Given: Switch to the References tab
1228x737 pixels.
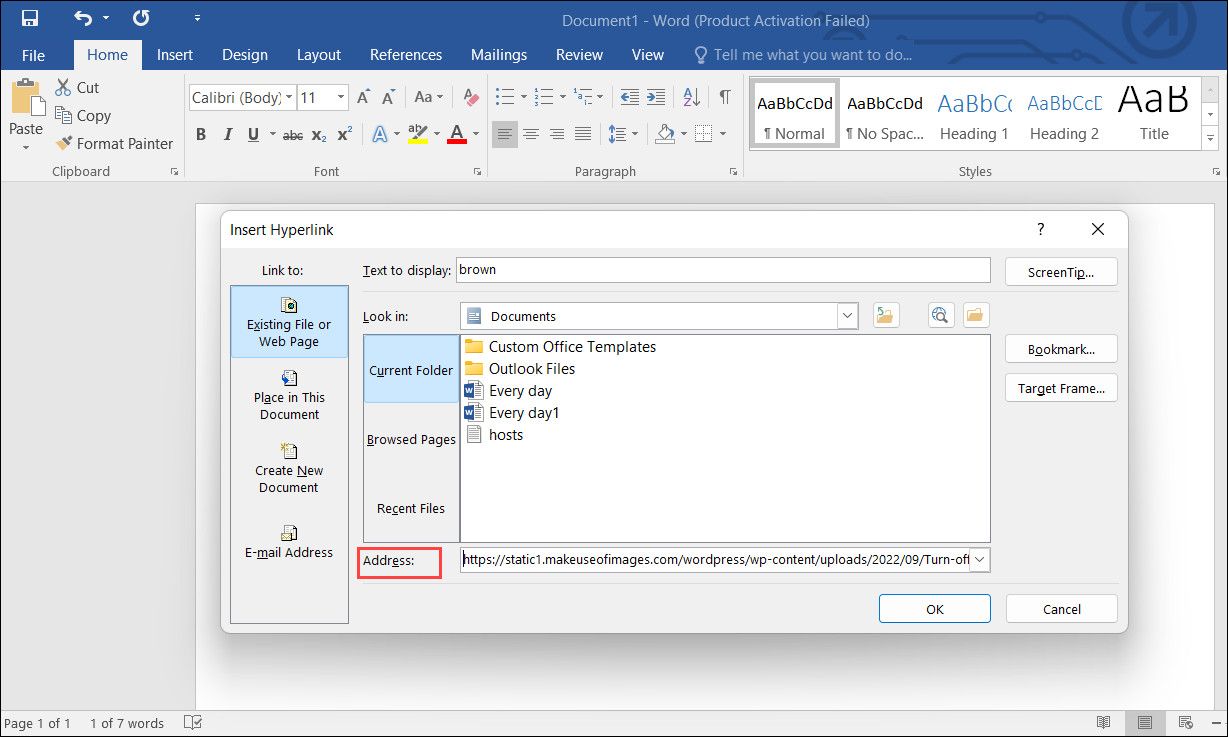Looking at the screenshot, I should point(406,55).
